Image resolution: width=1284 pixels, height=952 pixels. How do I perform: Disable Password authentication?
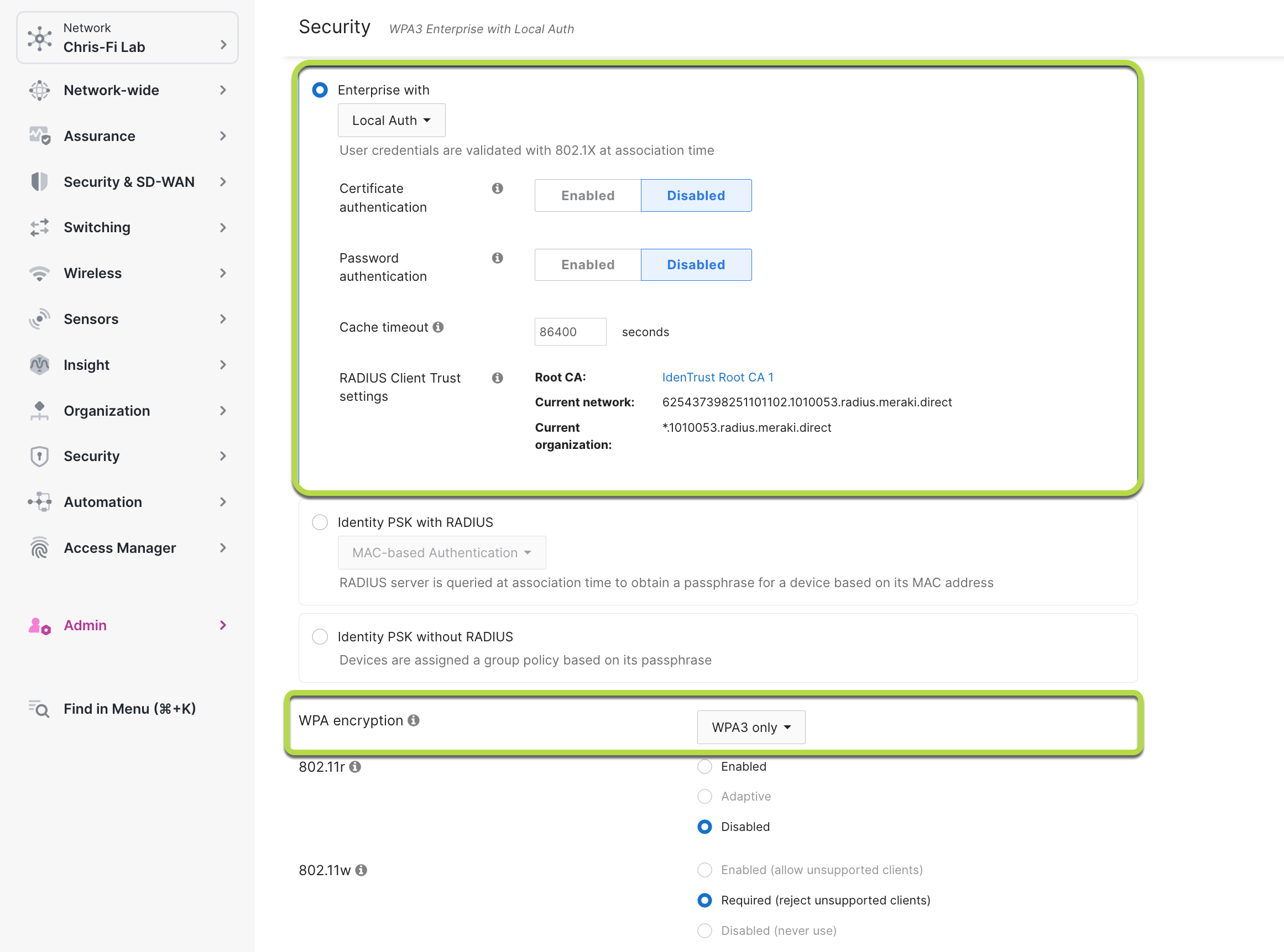[x=696, y=264]
